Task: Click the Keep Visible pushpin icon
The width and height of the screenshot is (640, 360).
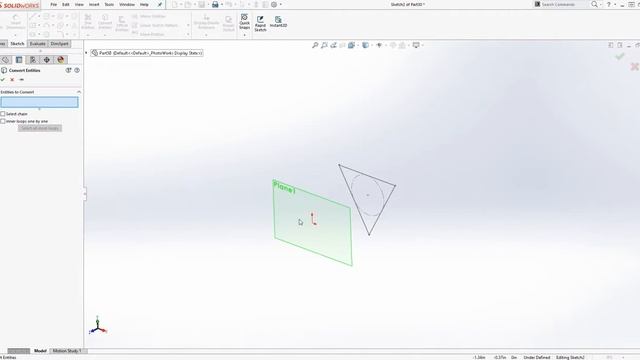Action: point(22,80)
